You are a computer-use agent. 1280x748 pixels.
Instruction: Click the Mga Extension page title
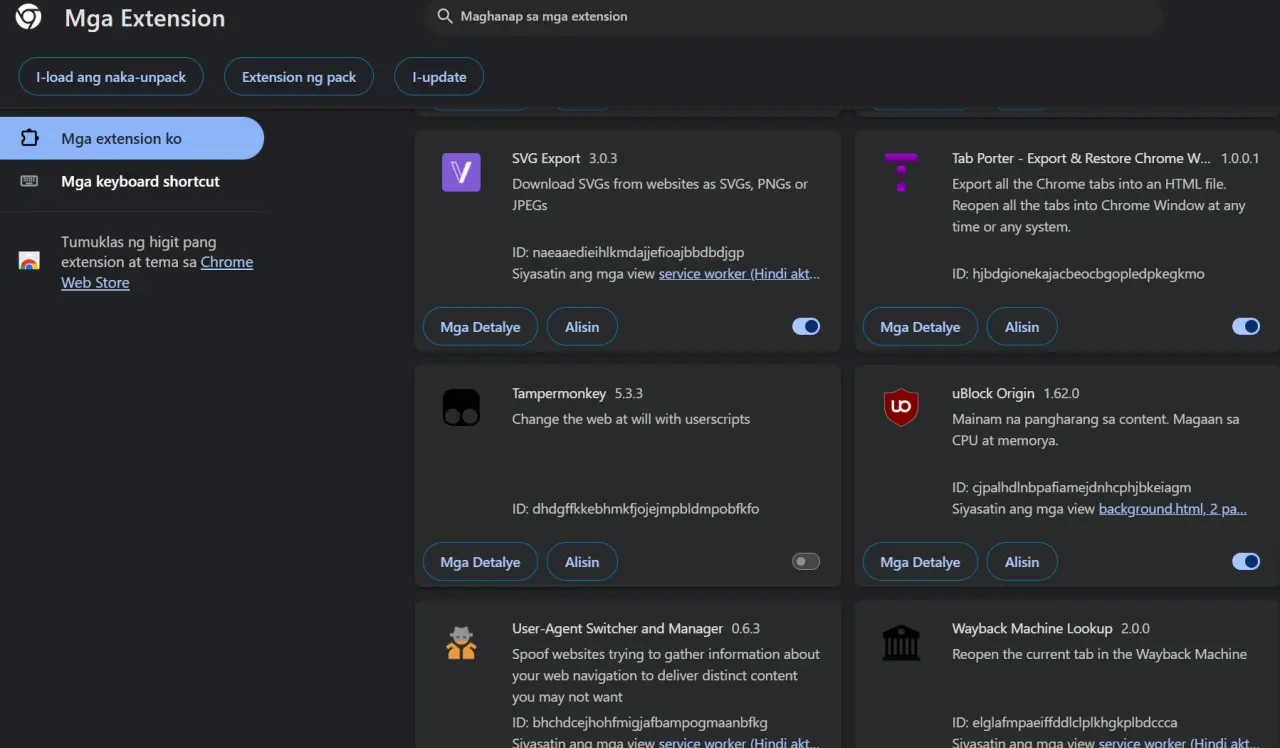(x=145, y=18)
